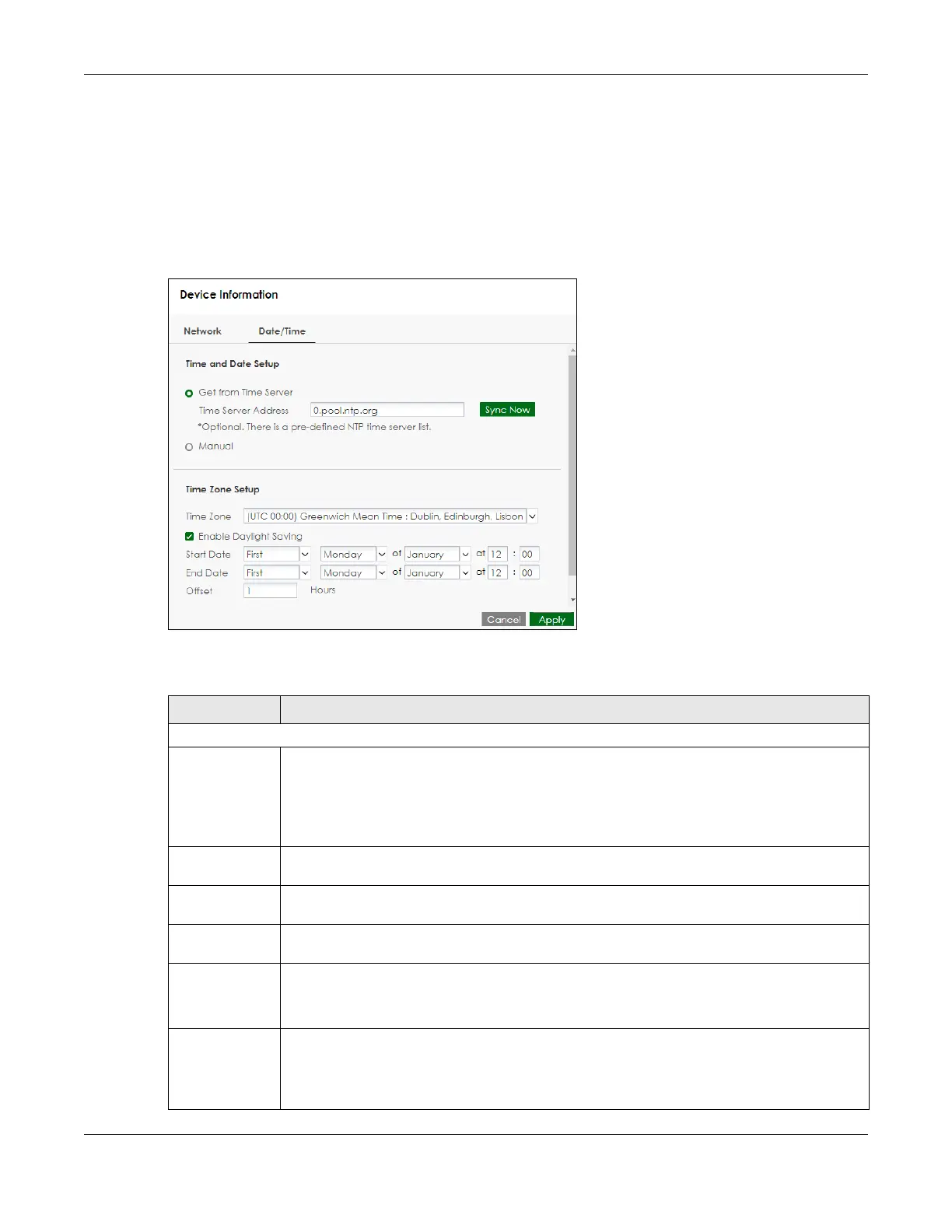The height and width of the screenshot is (1232, 952).
Task: Click the Start Date hour field
Action: 497,555
